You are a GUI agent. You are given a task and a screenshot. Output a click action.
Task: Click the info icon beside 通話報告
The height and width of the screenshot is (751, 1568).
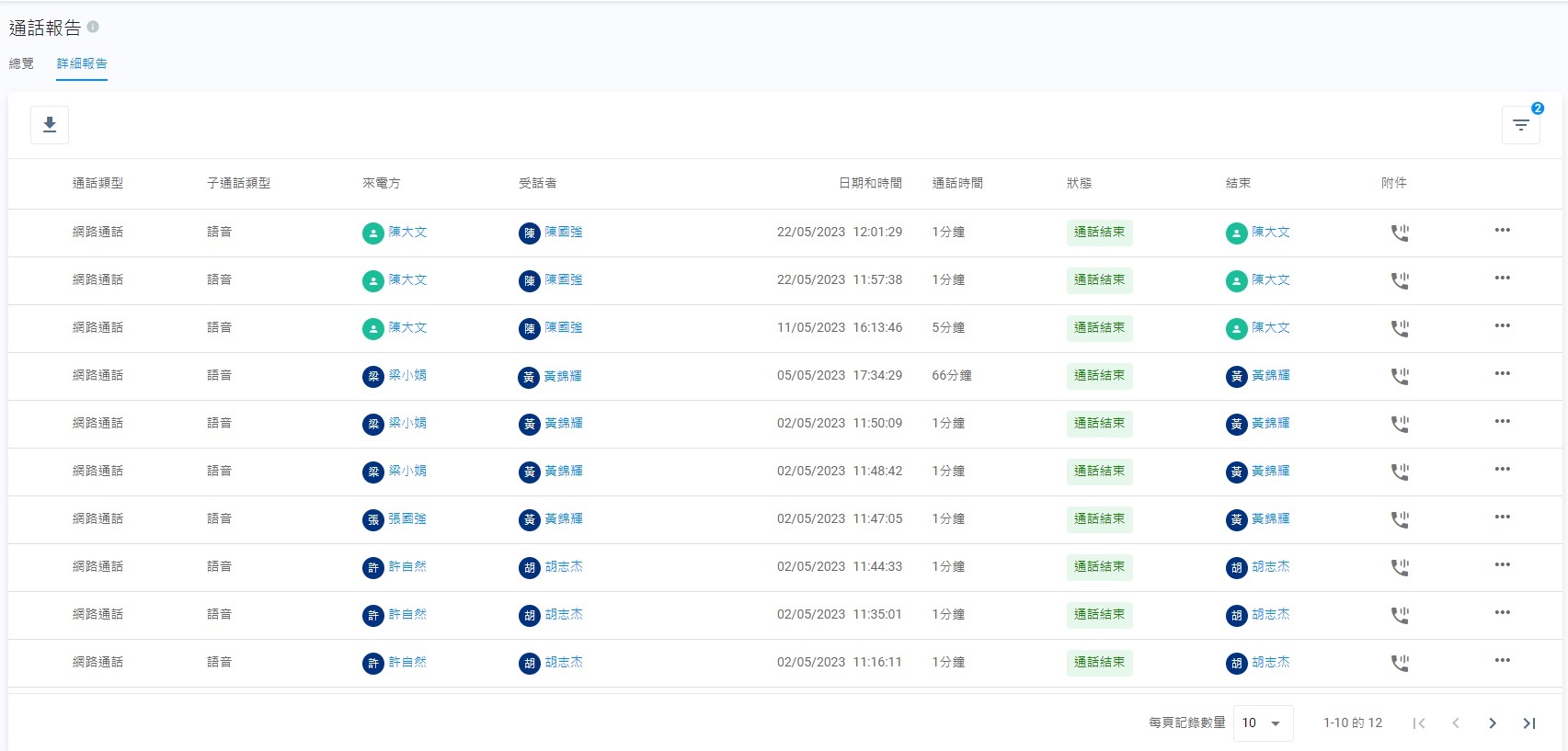tap(93, 28)
